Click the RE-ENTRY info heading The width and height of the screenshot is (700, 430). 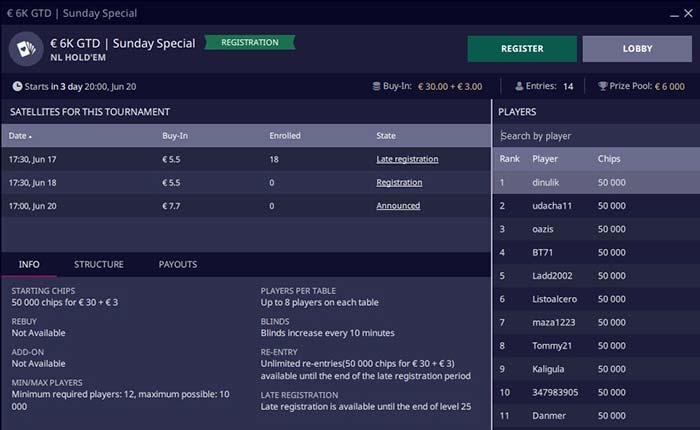click(x=279, y=352)
